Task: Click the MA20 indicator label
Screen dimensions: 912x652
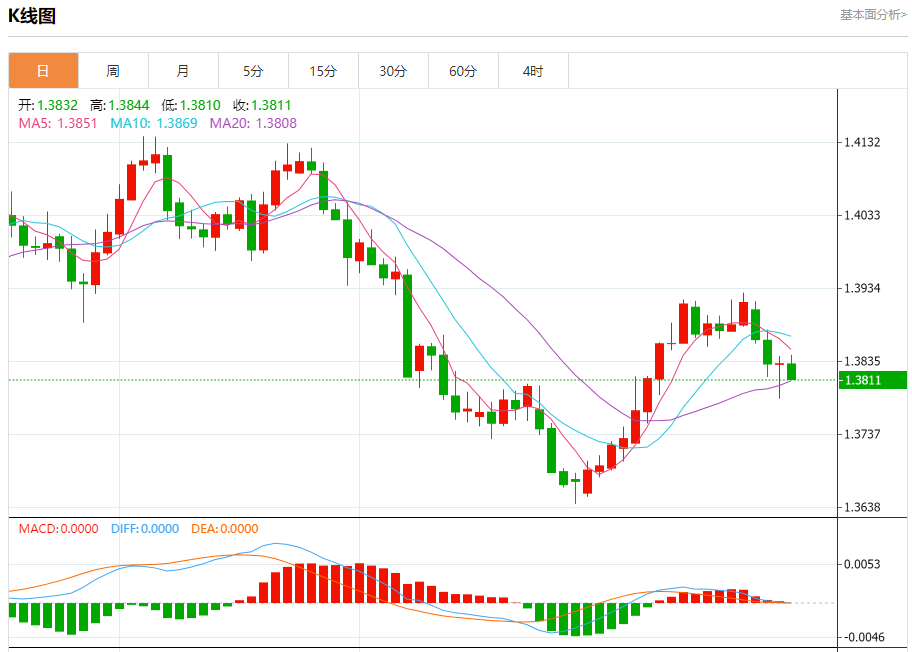Action: tap(253, 123)
